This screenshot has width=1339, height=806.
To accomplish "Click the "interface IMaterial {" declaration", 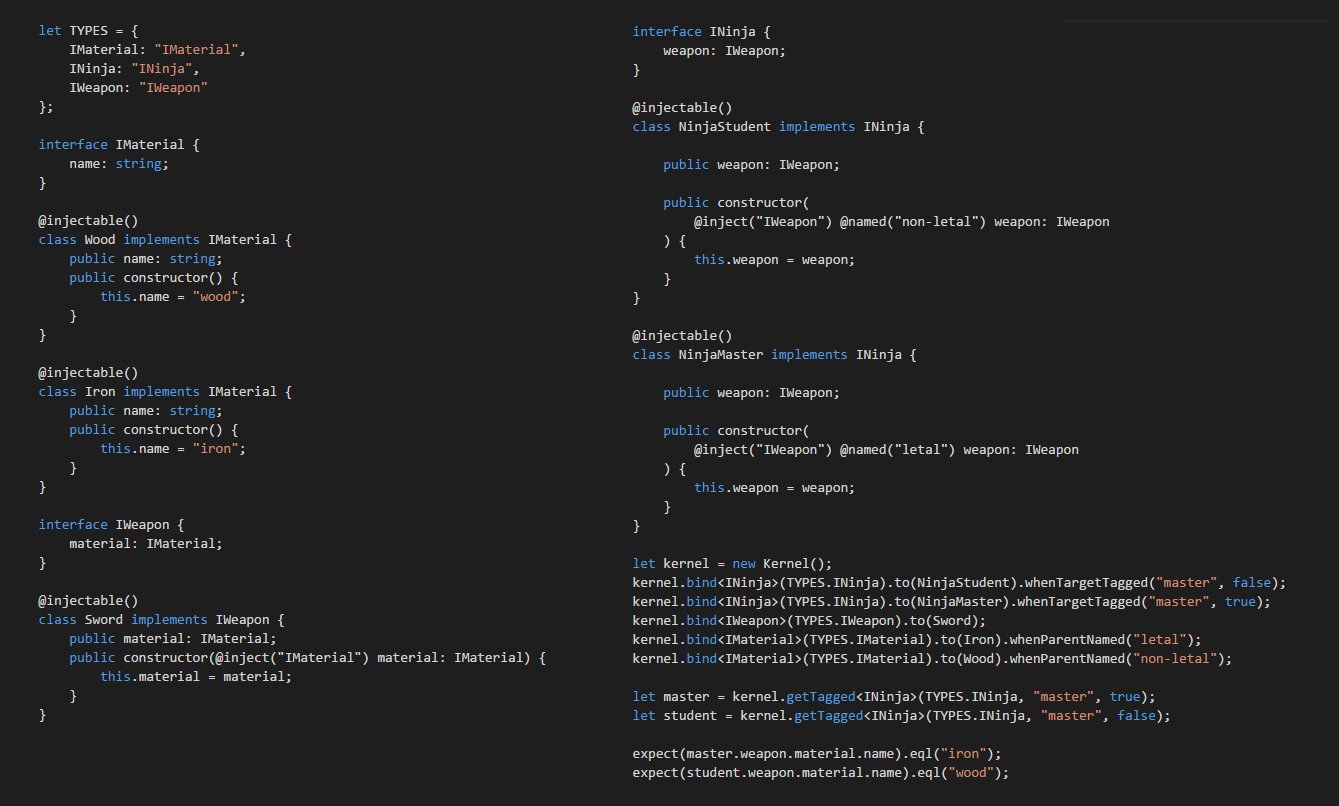I will pos(119,145).
